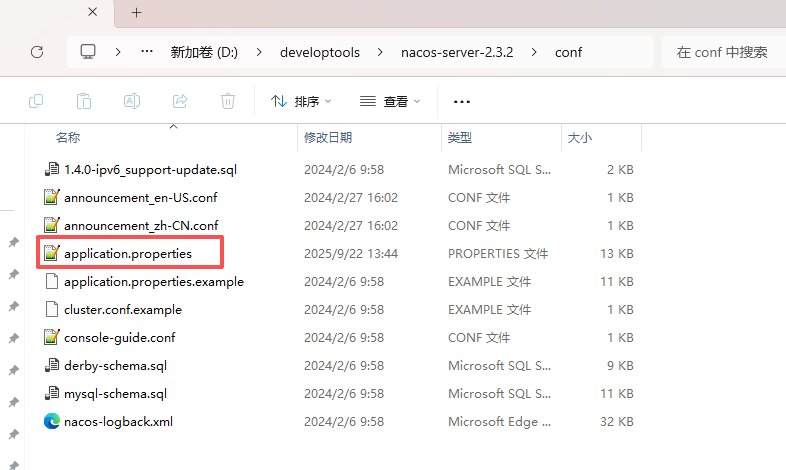786x470 pixels.
Task: Click icon of application.properties
Action: click(x=52, y=254)
